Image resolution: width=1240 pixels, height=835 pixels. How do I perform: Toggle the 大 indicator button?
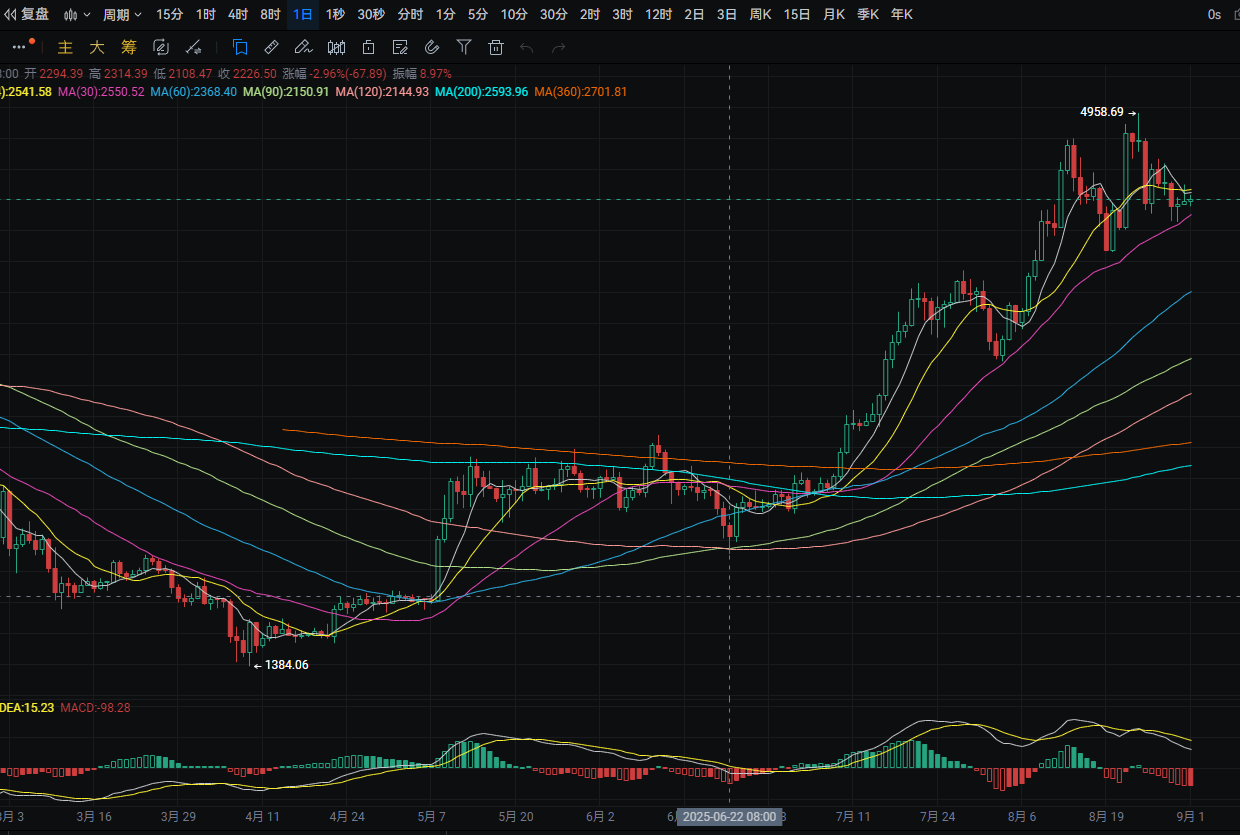(97, 47)
